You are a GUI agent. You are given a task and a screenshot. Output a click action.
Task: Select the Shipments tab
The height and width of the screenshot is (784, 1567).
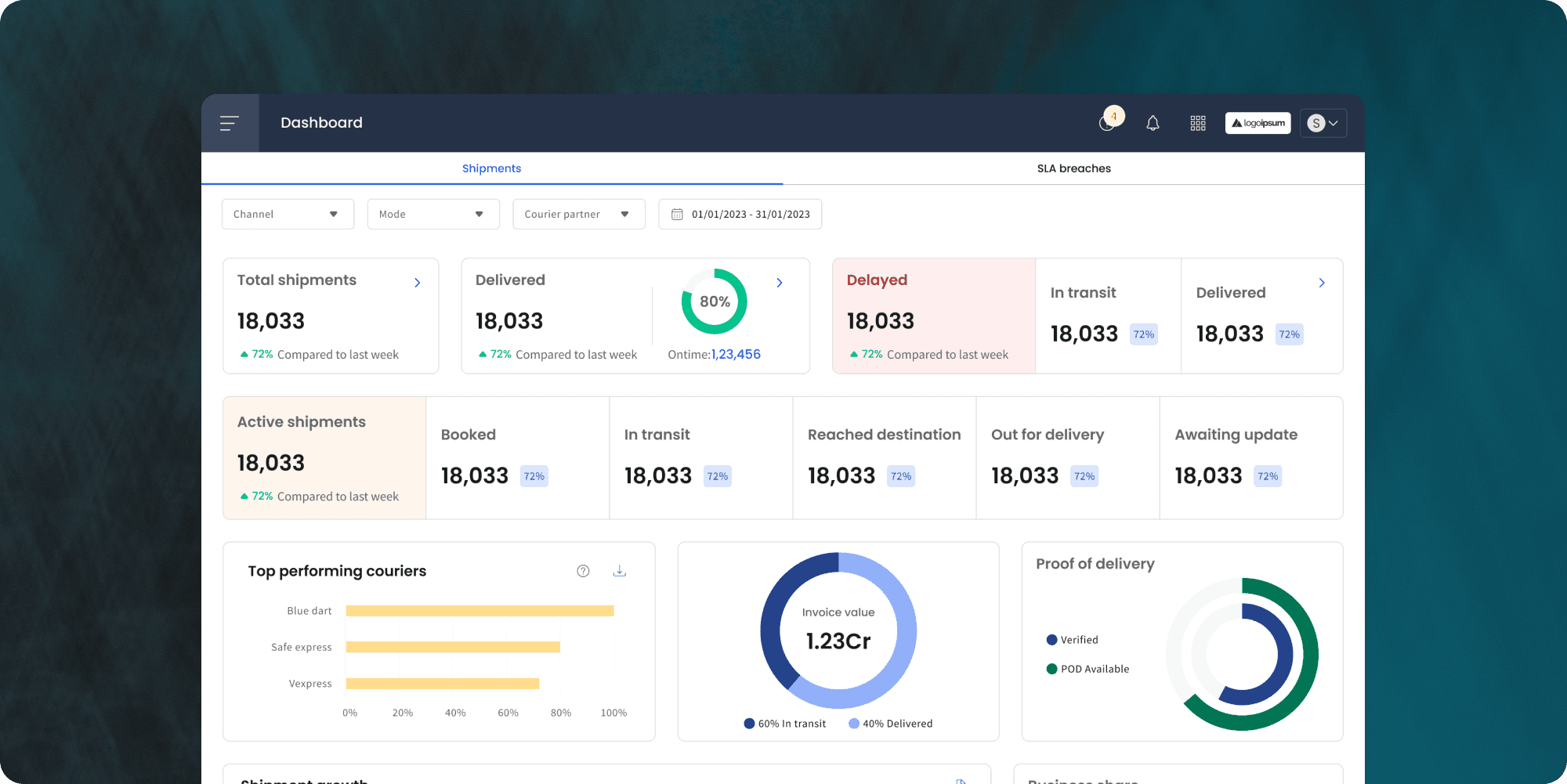pyautogui.click(x=491, y=168)
